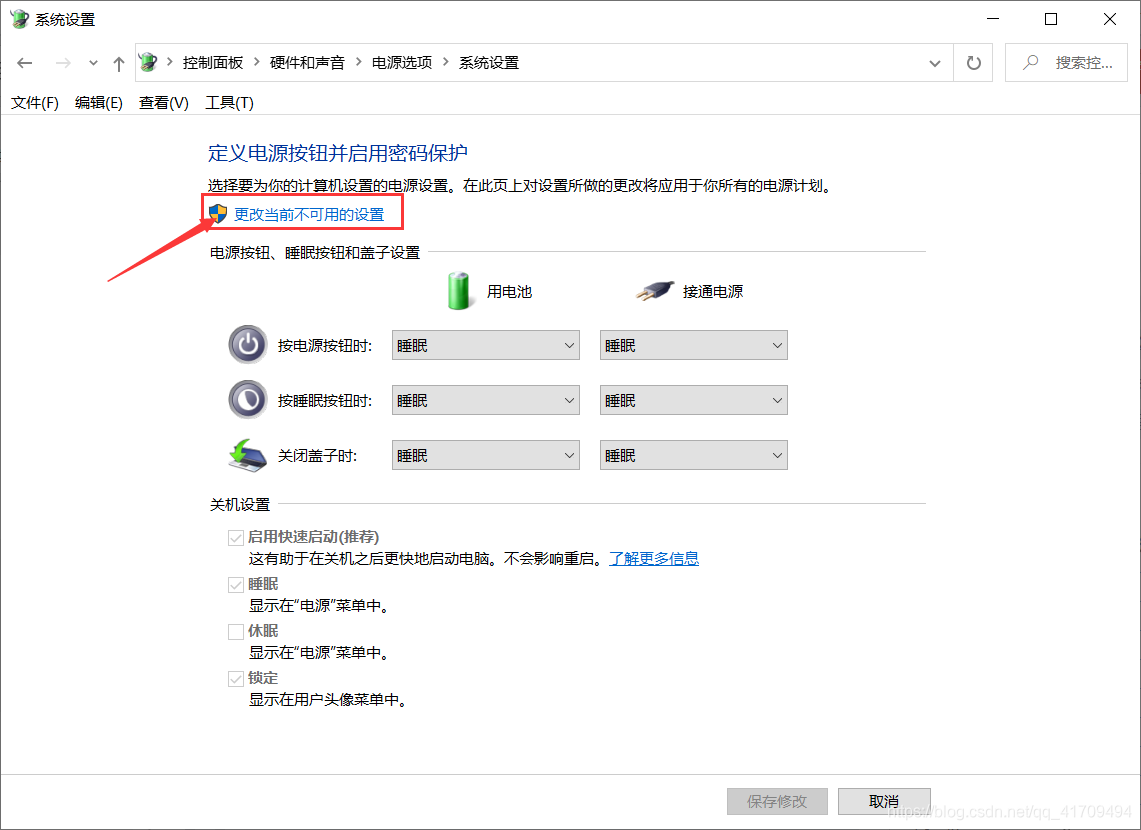Screen dimensions: 1141x830
Task: Navigate to 电源选项 breadcrumb
Action: click(x=402, y=63)
